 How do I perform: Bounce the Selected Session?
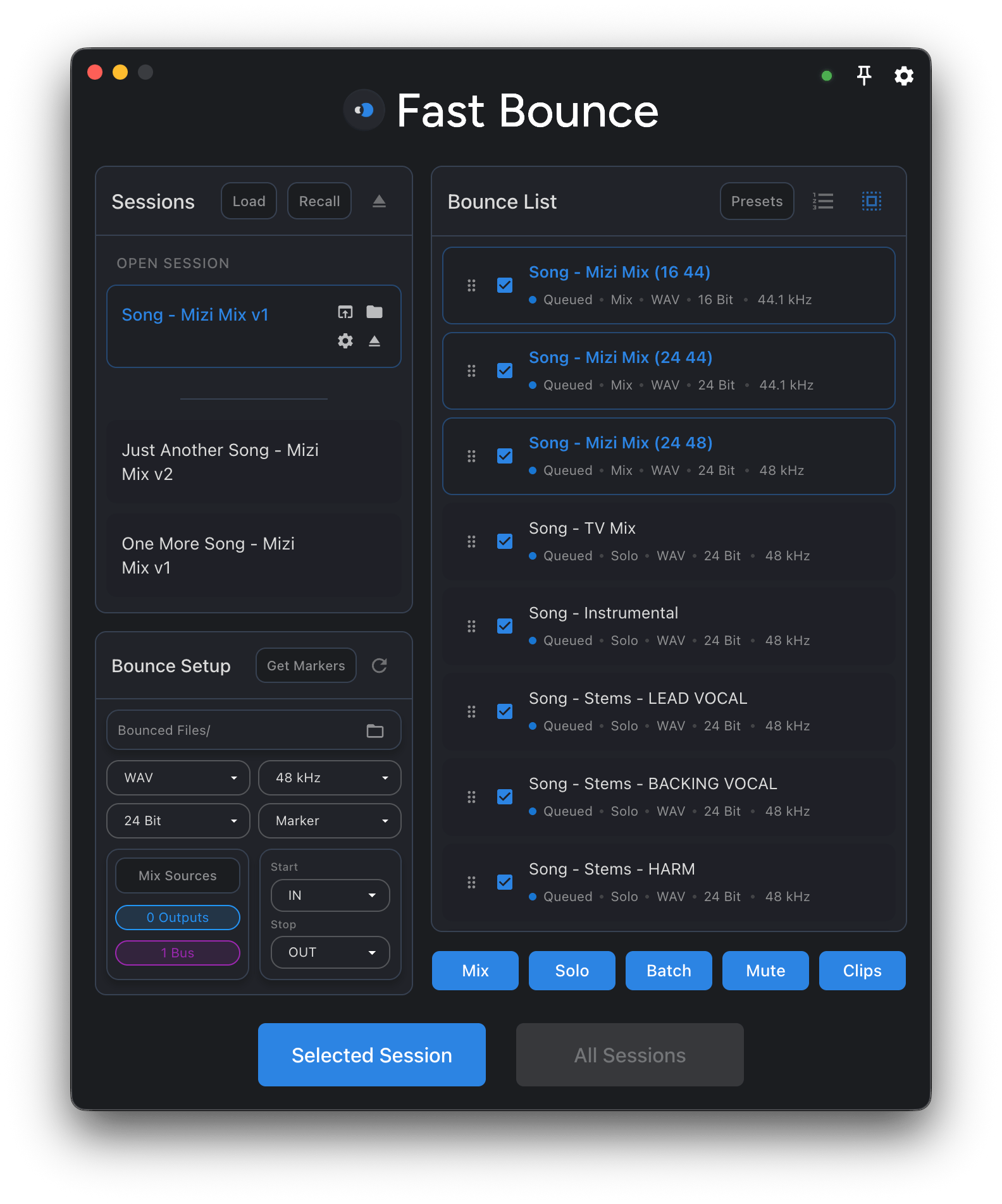(x=372, y=1055)
